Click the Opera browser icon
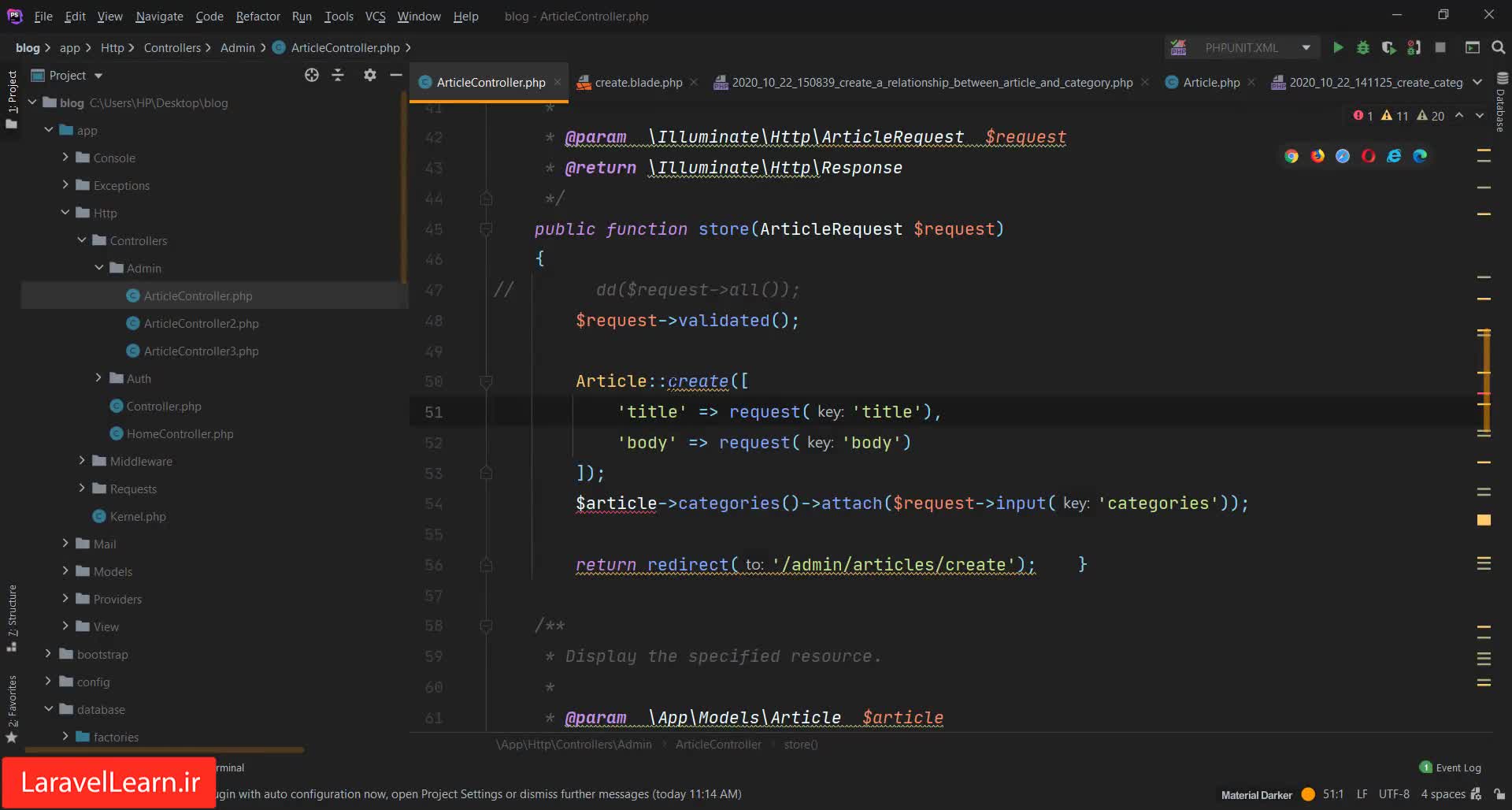1512x810 pixels. point(1369,156)
